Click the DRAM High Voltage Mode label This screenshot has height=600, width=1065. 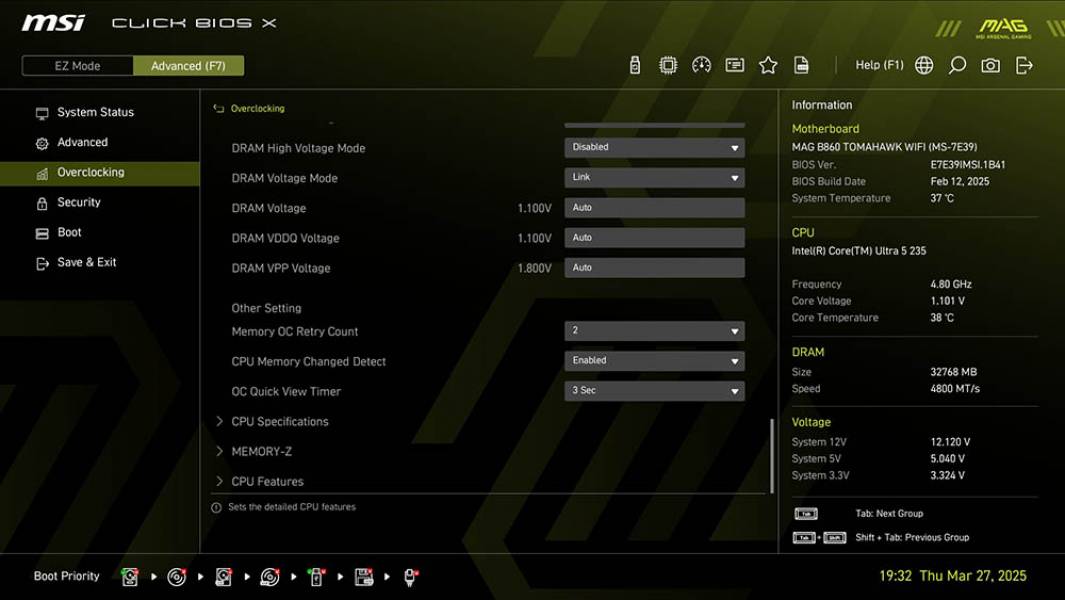pos(298,148)
